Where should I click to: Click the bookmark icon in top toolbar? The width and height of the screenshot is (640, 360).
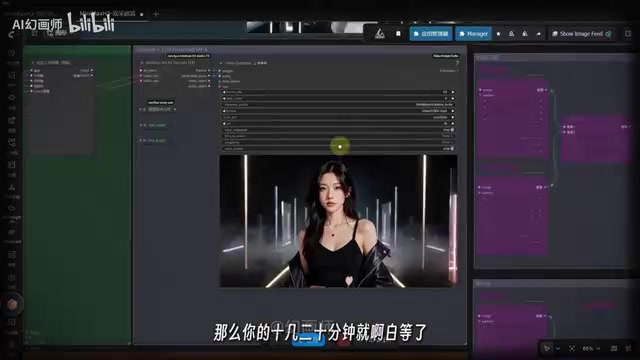[x=398, y=34]
